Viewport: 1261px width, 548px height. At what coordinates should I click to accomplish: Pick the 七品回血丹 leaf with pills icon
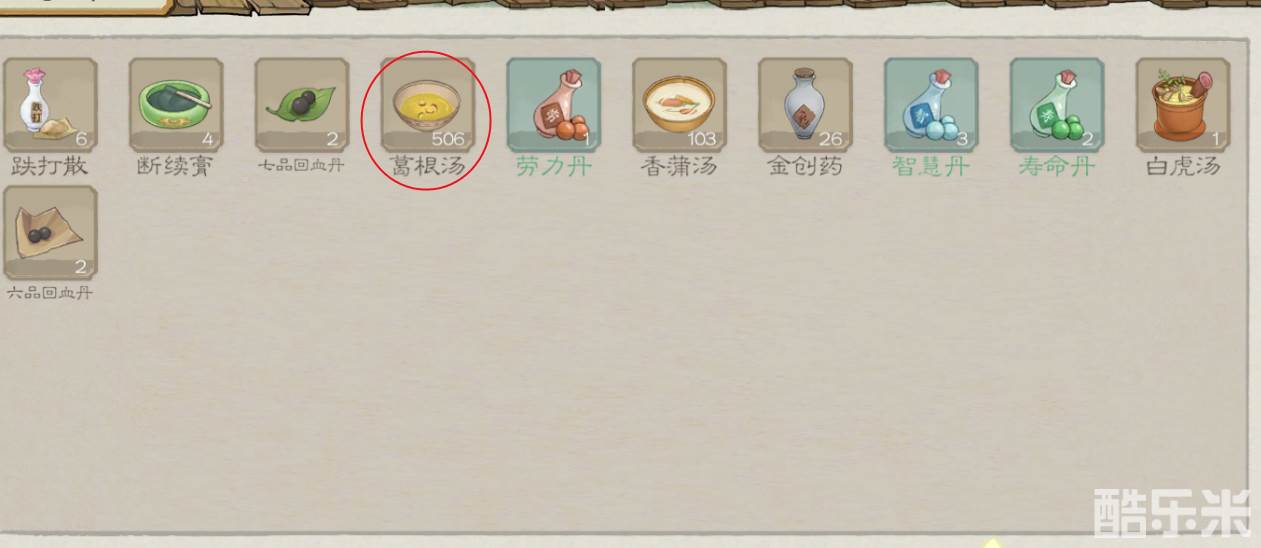tap(302, 105)
